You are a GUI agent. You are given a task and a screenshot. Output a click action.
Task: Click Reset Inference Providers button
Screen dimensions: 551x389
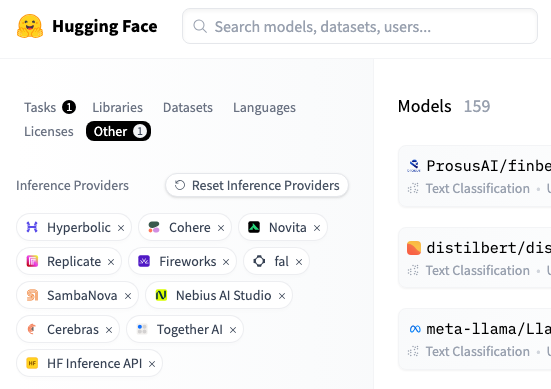click(257, 185)
